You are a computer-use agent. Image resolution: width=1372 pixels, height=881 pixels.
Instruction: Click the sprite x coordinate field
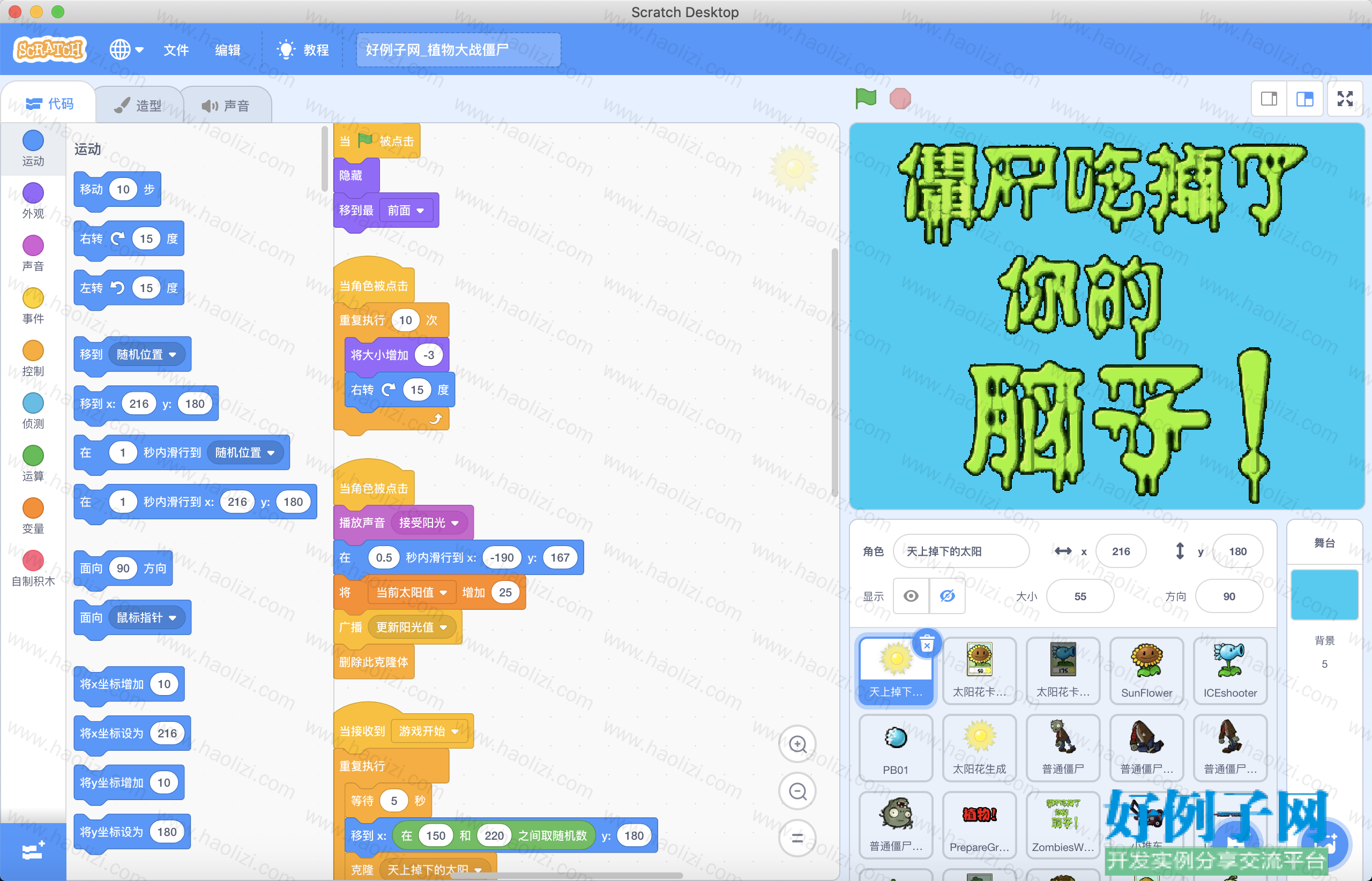1121,551
